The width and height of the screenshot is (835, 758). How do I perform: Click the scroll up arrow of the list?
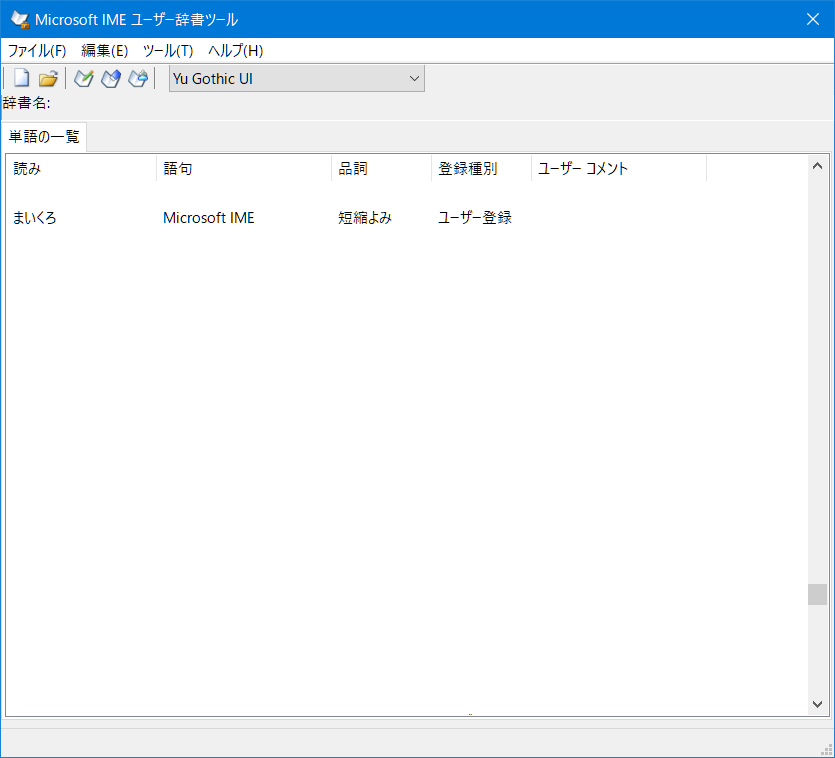point(817,166)
